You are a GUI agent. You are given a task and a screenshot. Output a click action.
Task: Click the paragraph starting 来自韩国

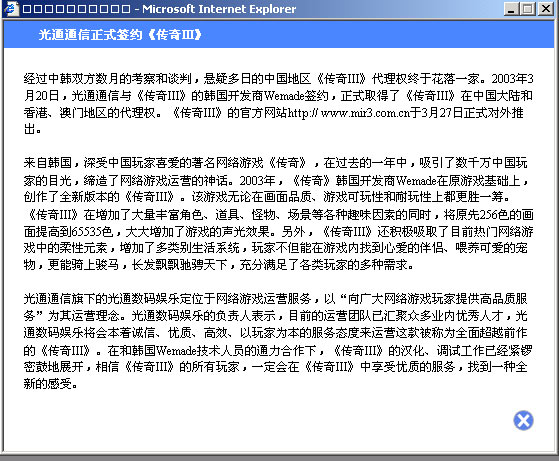click(278, 214)
